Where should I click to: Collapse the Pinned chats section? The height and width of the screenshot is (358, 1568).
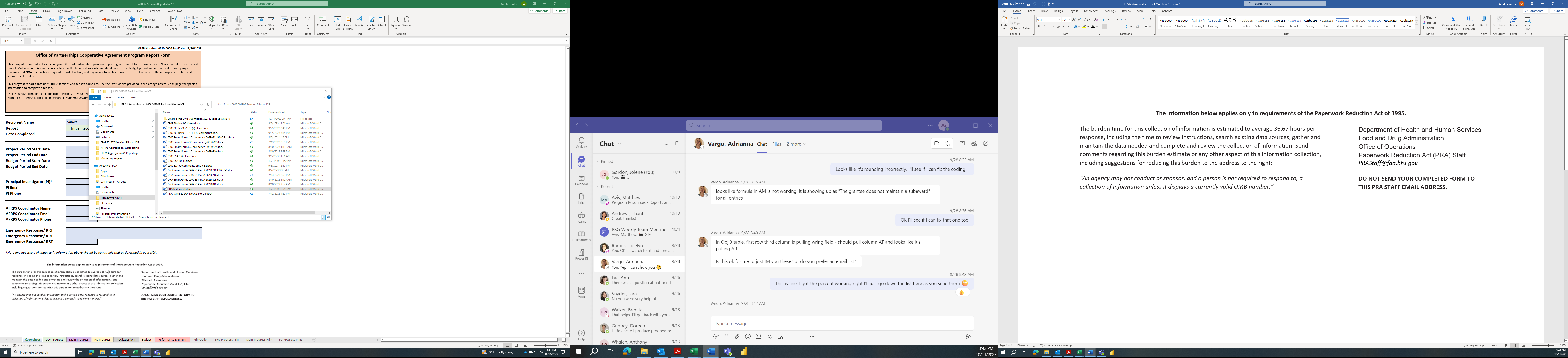click(x=598, y=161)
